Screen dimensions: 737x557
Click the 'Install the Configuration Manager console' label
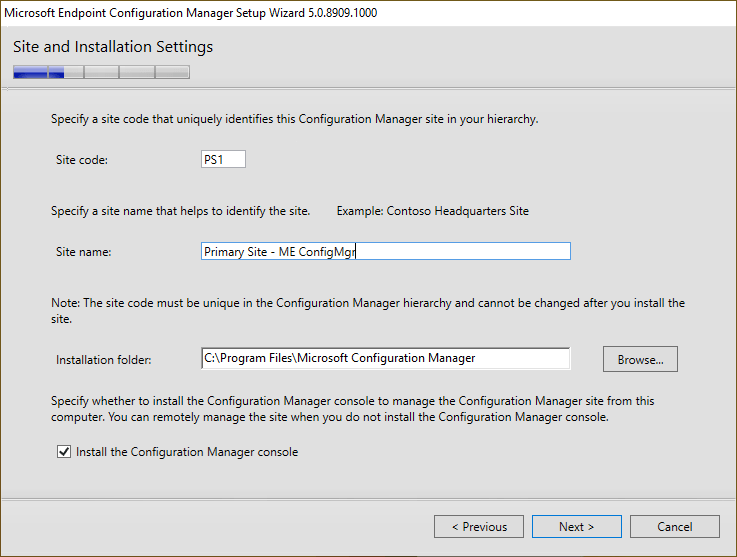[187, 452]
